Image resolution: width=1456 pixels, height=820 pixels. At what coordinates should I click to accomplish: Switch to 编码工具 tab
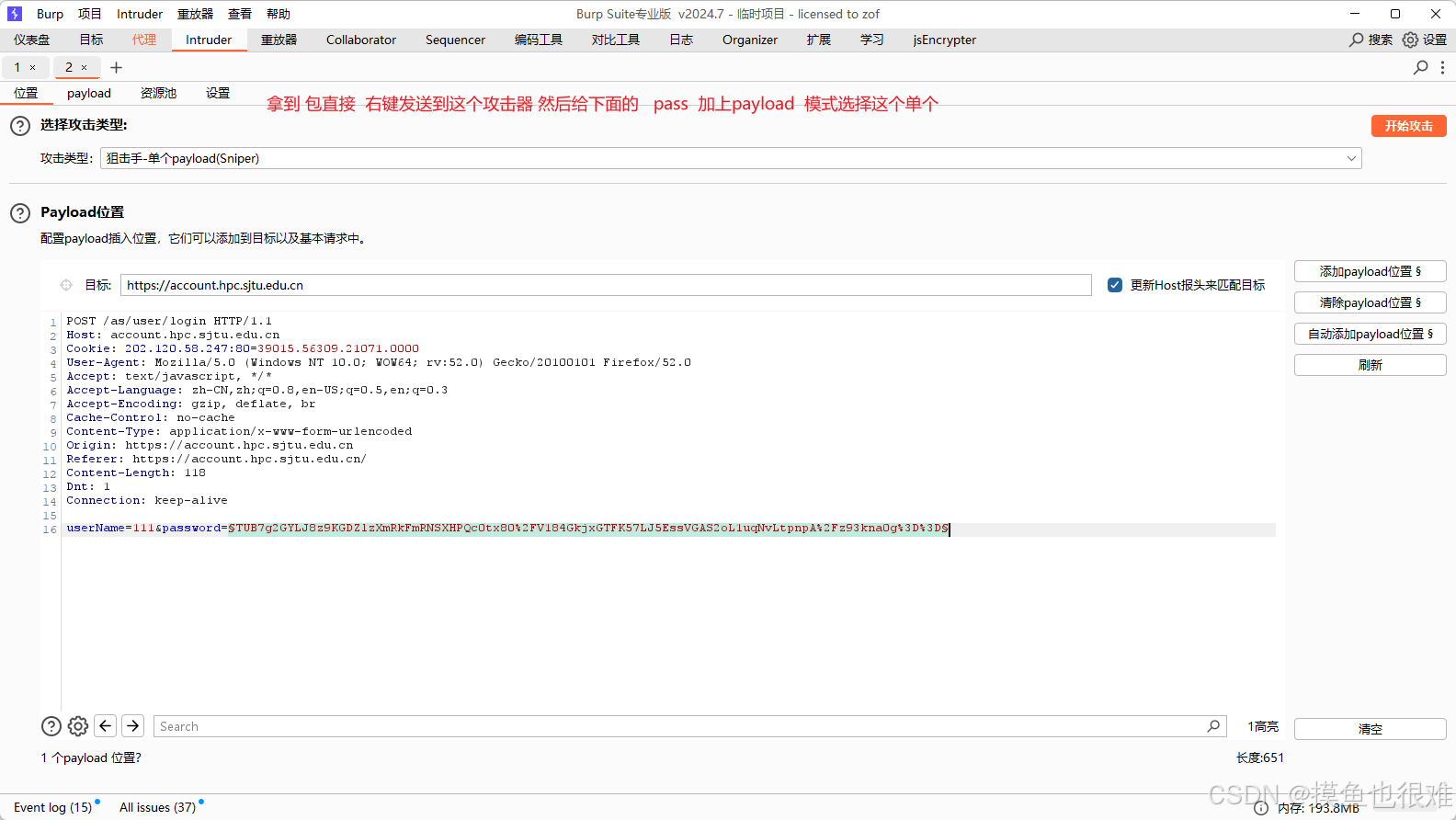[539, 40]
